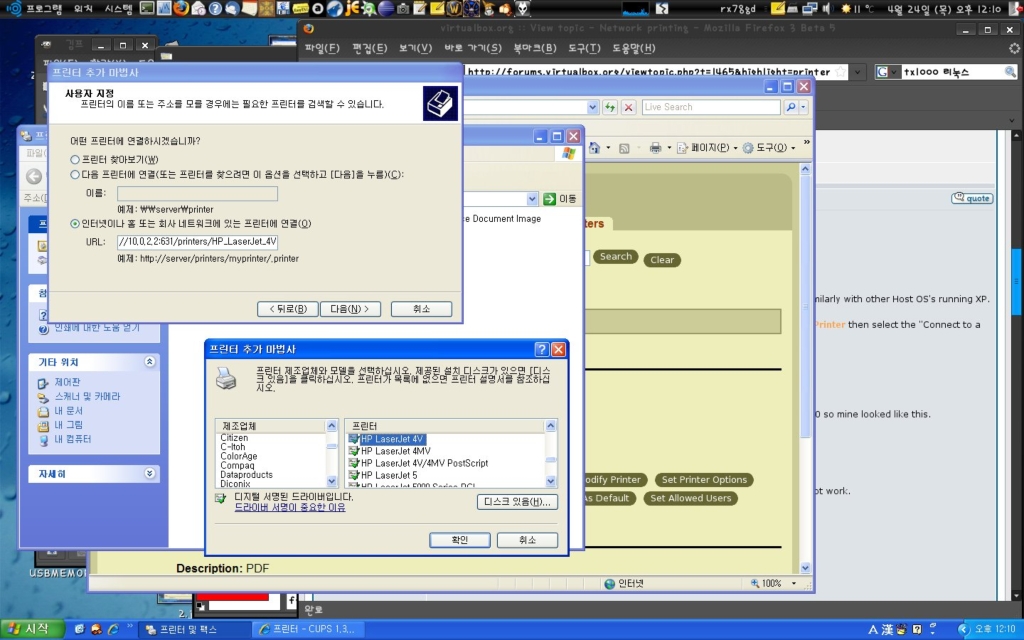Click the XP '시작' Start button
1024x640 pixels.
click(x=32, y=630)
